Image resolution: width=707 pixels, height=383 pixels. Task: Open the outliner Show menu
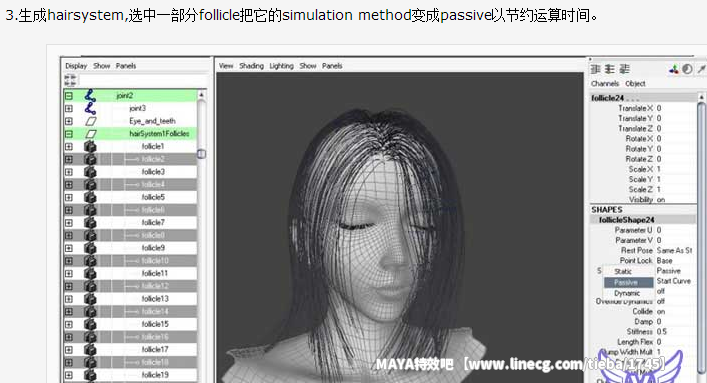pyautogui.click(x=101, y=66)
